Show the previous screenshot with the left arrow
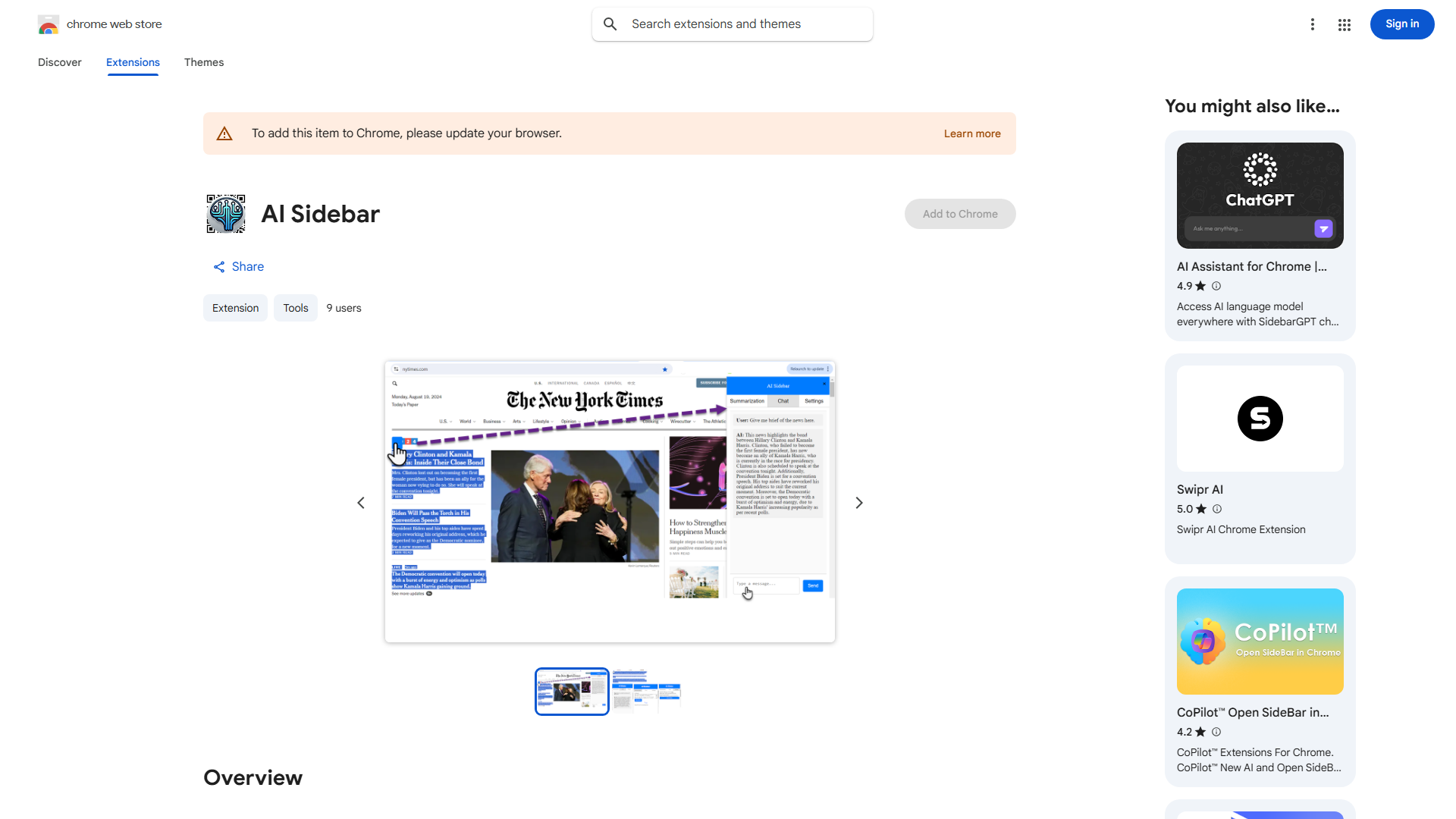This screenshot has width=1456, height=819. click(x=361, y=502)
